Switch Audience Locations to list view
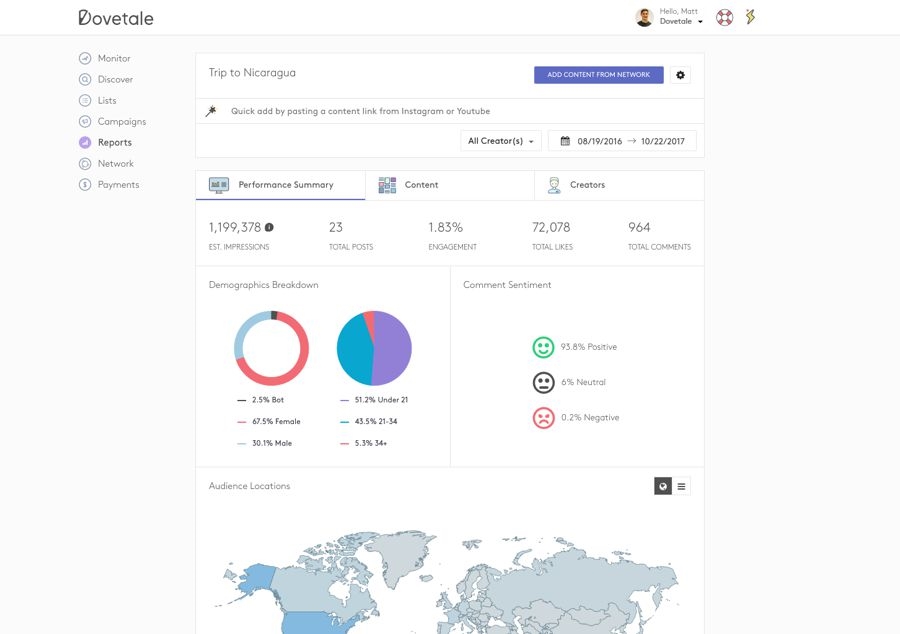Image resolution: width=900 pixels, height=634 pixels. pos(682,486)
